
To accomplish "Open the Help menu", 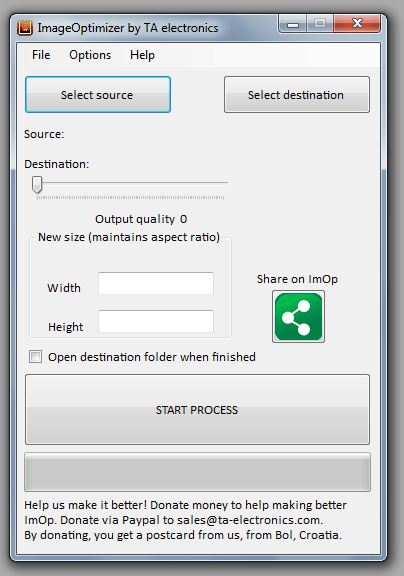I will pyautogui.click(x=142, y=55).
